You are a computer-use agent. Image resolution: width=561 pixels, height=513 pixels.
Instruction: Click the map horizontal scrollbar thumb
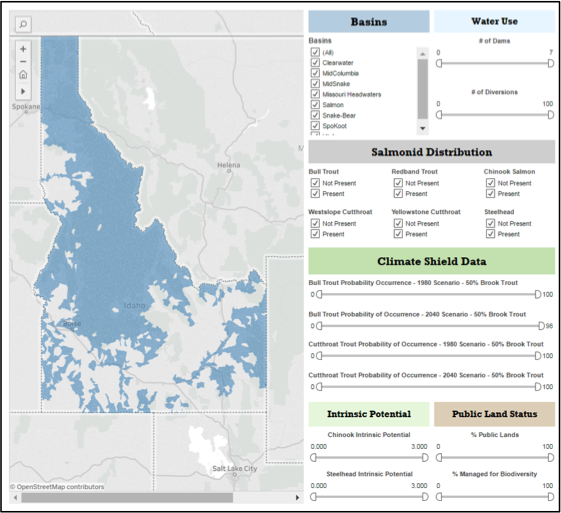(127, 498)
